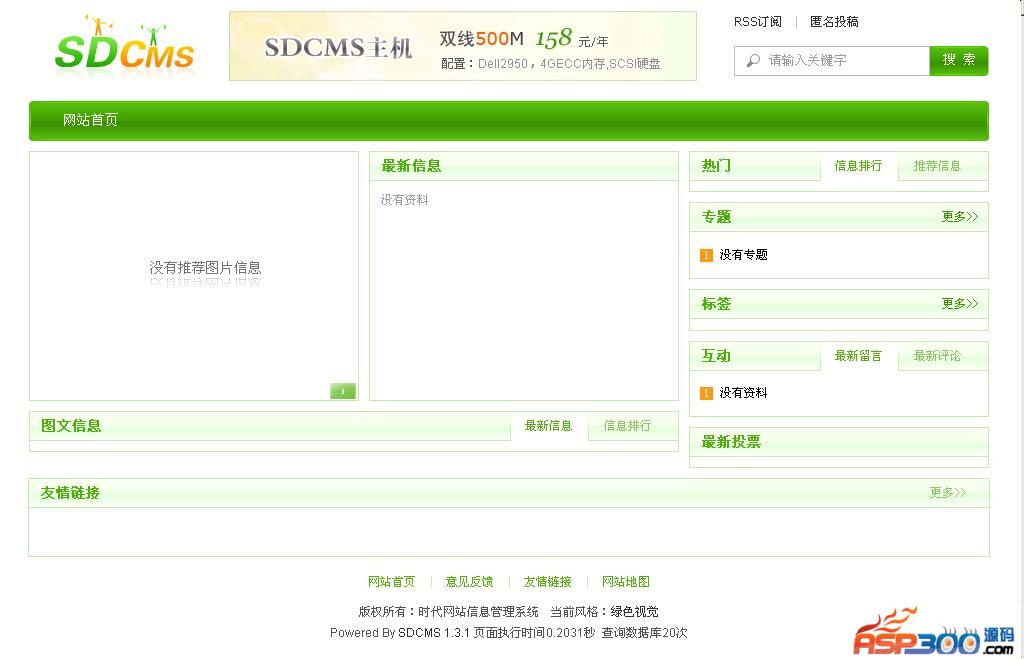Click orange number badge beside 没有资料 in 互动

click(706, 393)
